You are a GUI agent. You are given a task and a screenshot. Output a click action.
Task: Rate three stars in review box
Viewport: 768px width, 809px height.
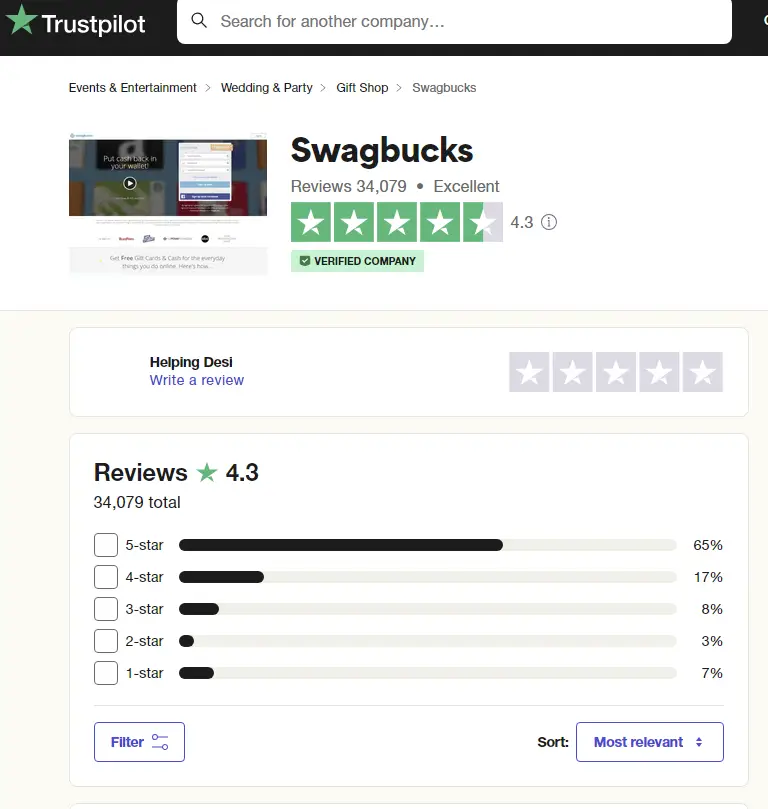[616, 372]
